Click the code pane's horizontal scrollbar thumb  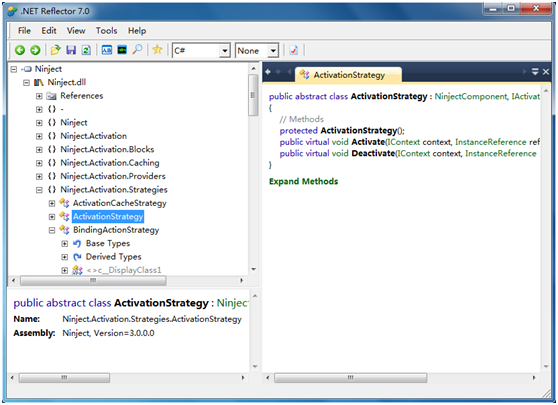tap(351, 378)
